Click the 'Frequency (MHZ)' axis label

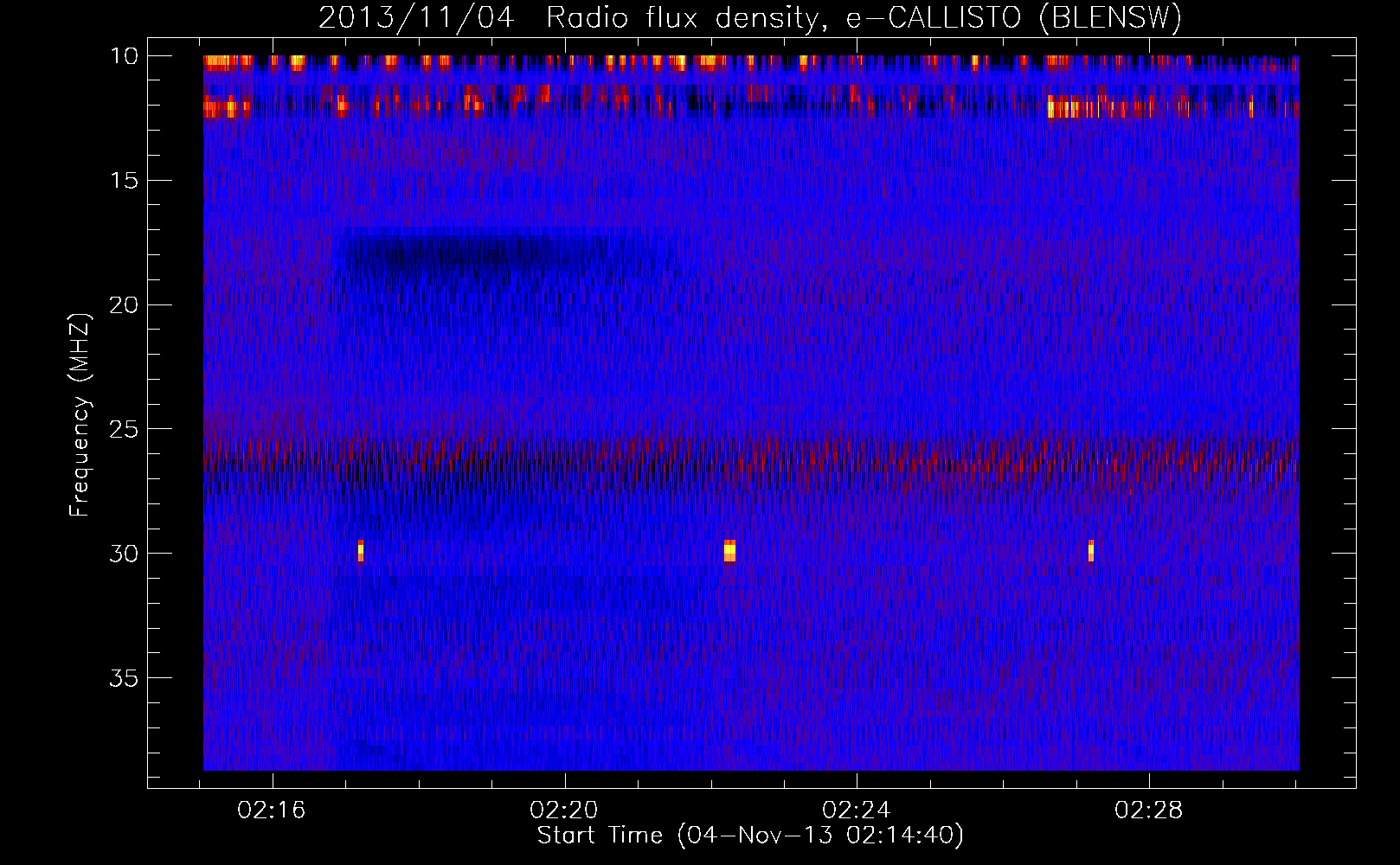80,416
